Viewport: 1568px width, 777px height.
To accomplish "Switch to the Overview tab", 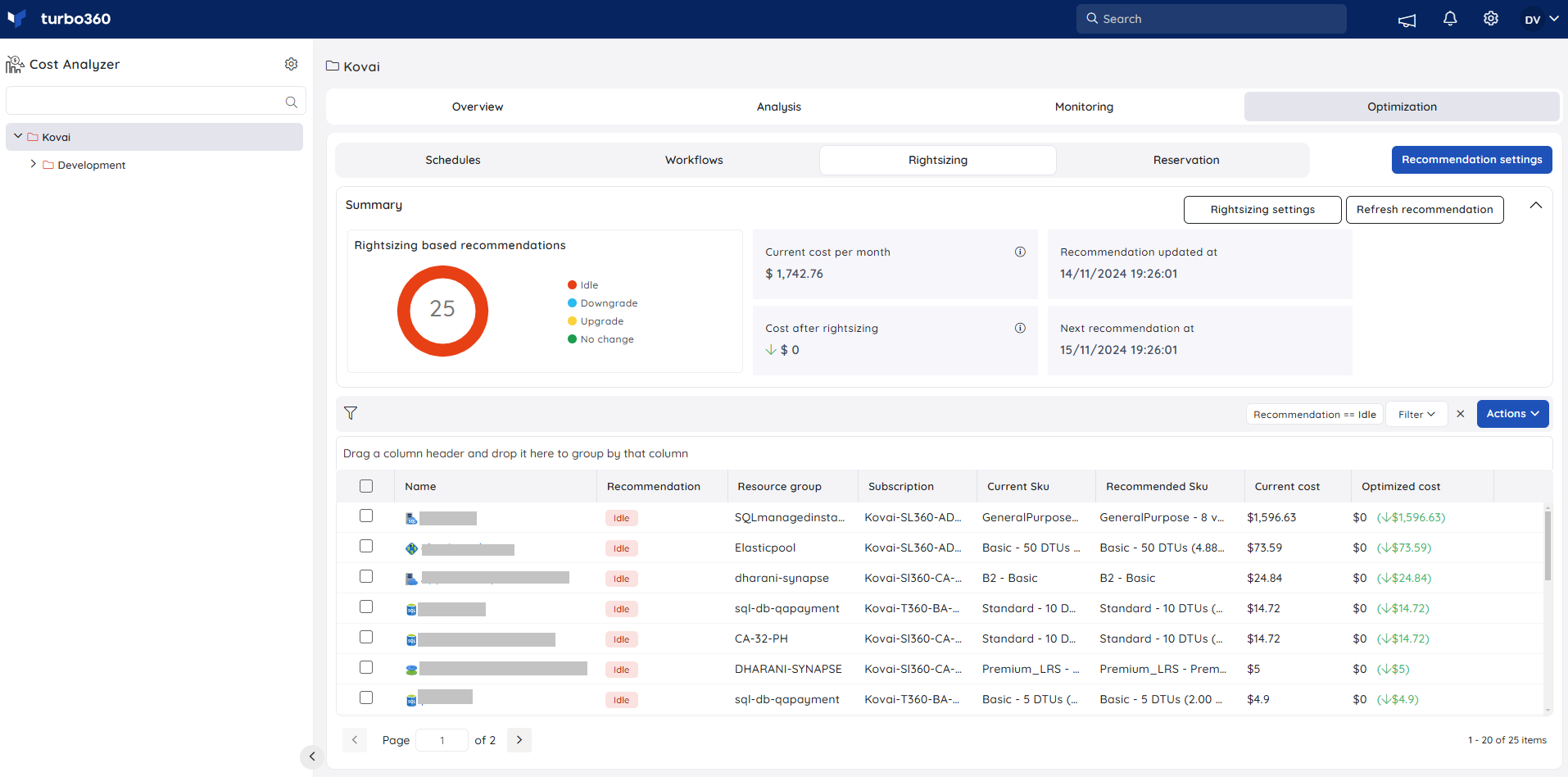I will pyautogui.click(x=478, y=107).
